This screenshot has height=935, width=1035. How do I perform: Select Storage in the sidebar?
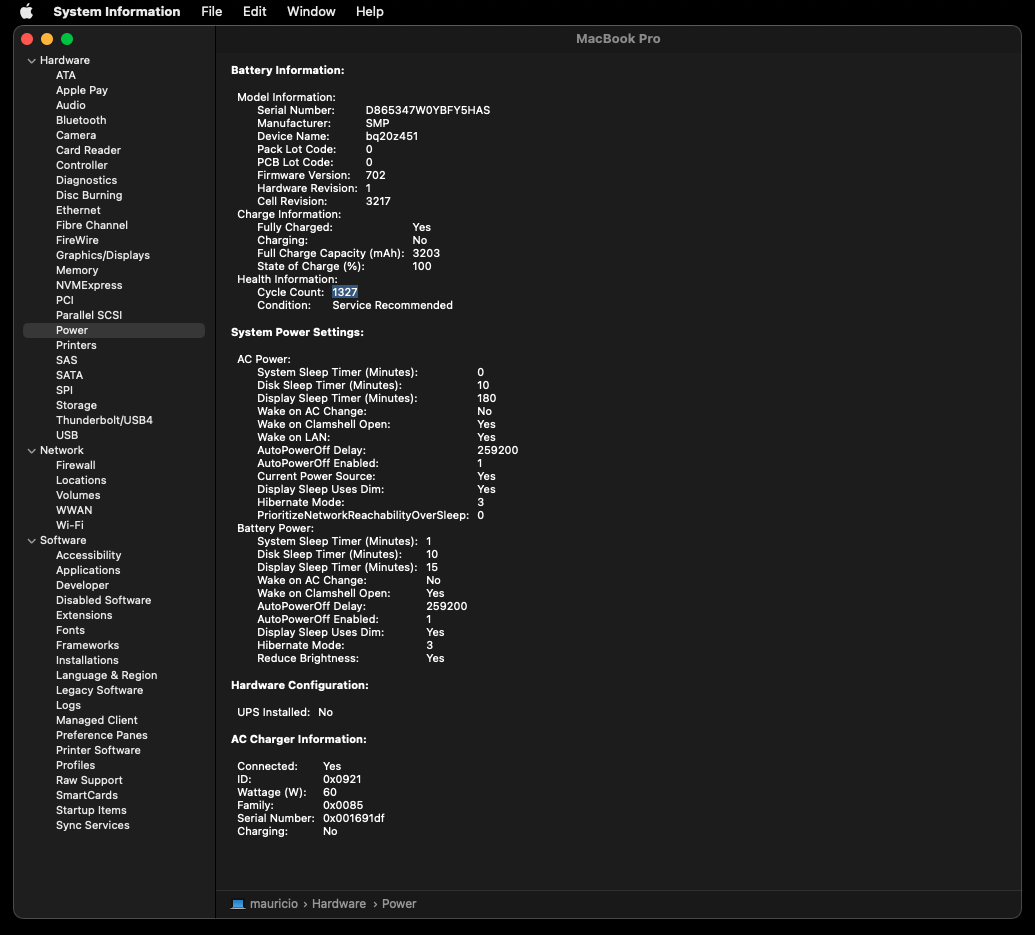[x=76, y=405]
